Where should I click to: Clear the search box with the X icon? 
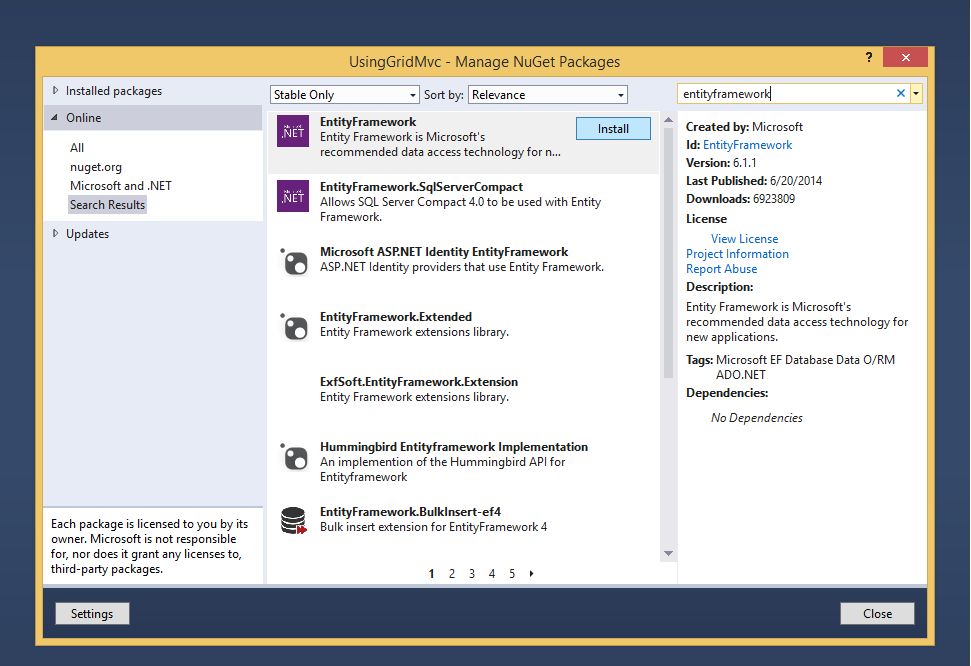901,94
